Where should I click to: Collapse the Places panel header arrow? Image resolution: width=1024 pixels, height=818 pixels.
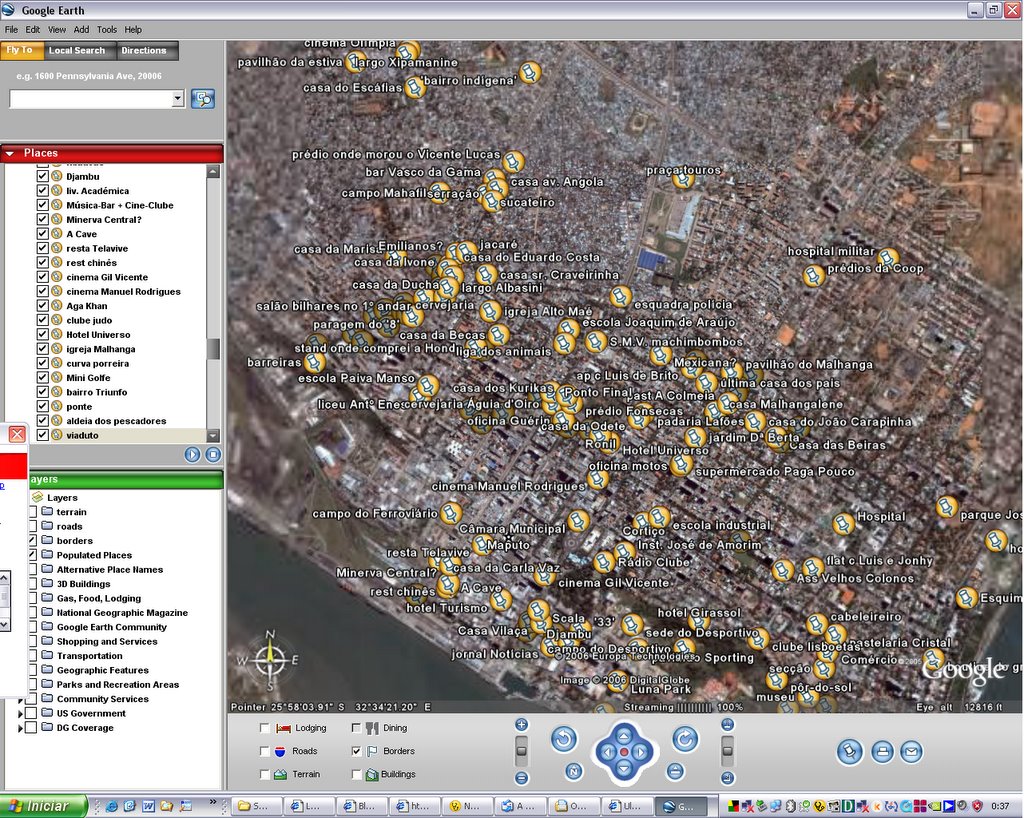pos(10,153)
